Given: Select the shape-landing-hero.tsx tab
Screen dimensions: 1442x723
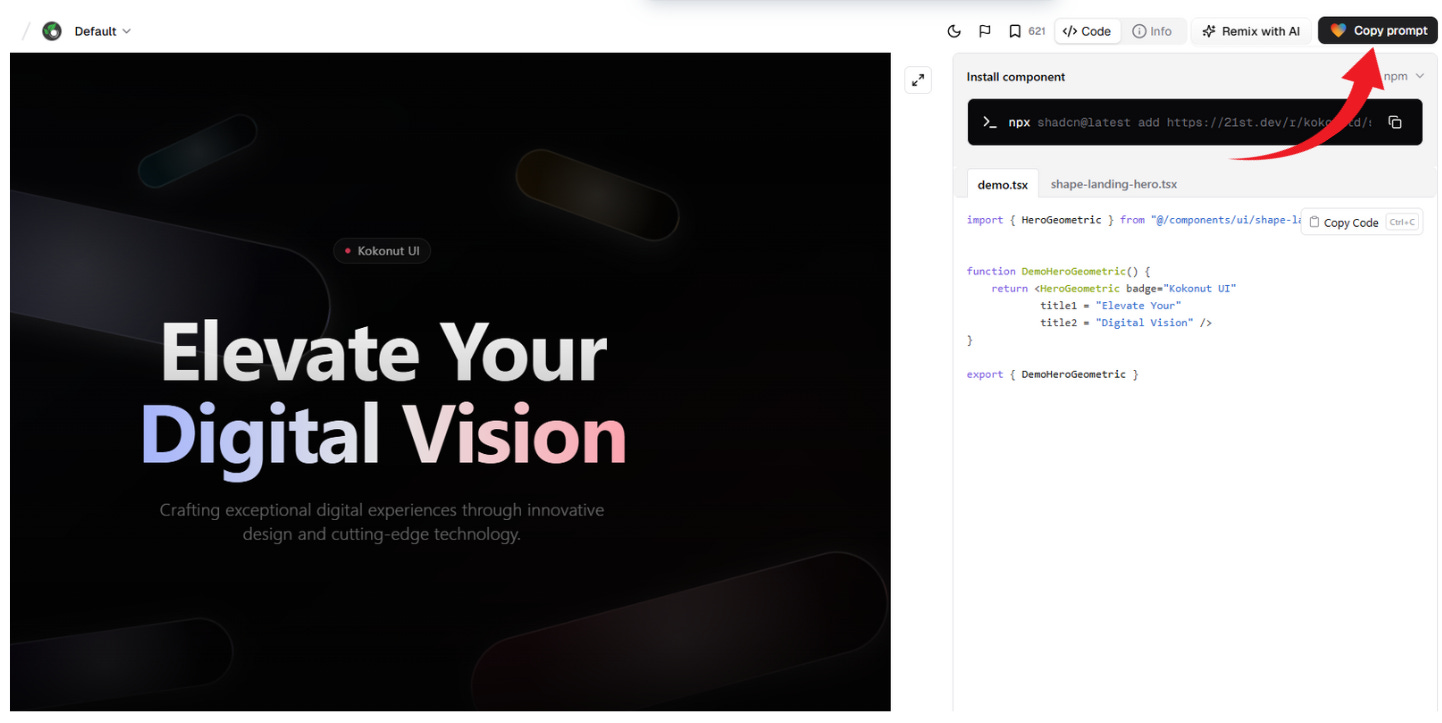Looking at the screenshot, I should (x=1114, y=184).
